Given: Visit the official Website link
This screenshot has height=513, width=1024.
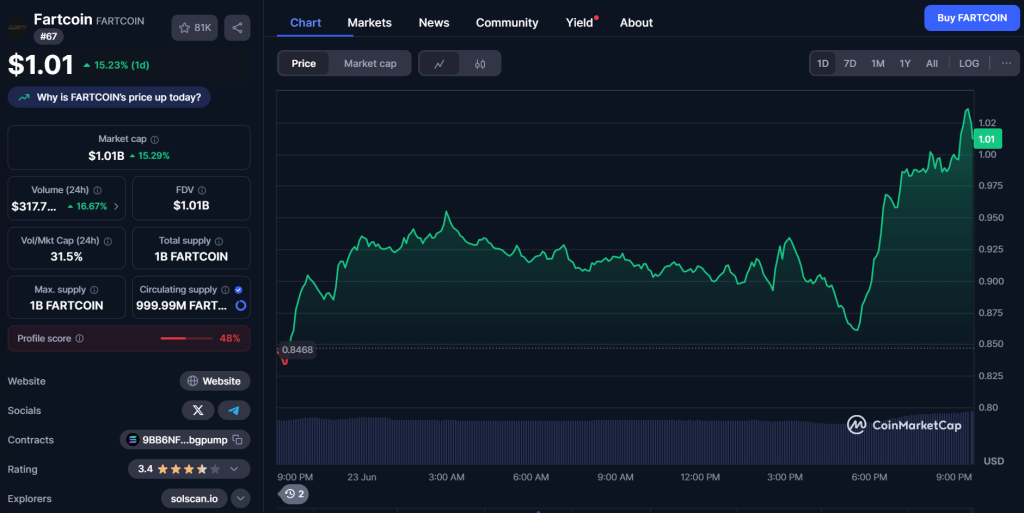Looking at the screenshot, I should point(215,381).
